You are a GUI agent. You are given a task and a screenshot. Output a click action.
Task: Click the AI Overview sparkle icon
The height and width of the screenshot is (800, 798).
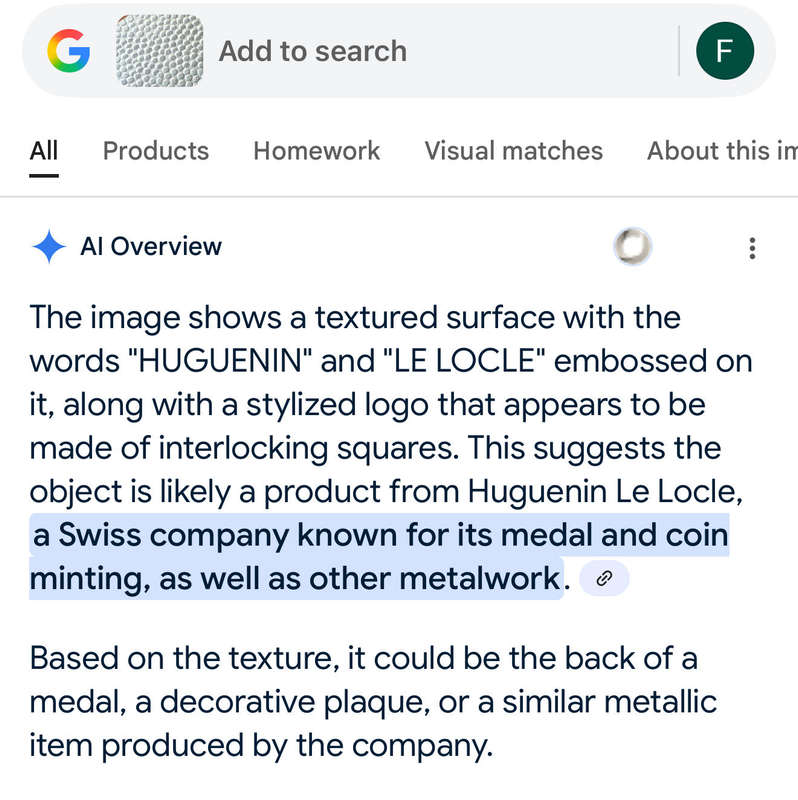coord(49,247)
